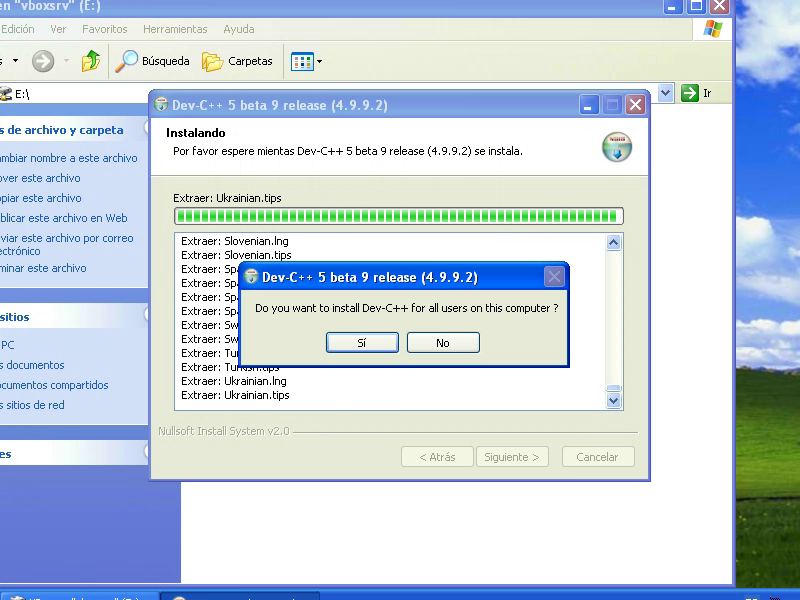
Task: Toggle the Carpetas folder pane button
Action: click(237, 61)
